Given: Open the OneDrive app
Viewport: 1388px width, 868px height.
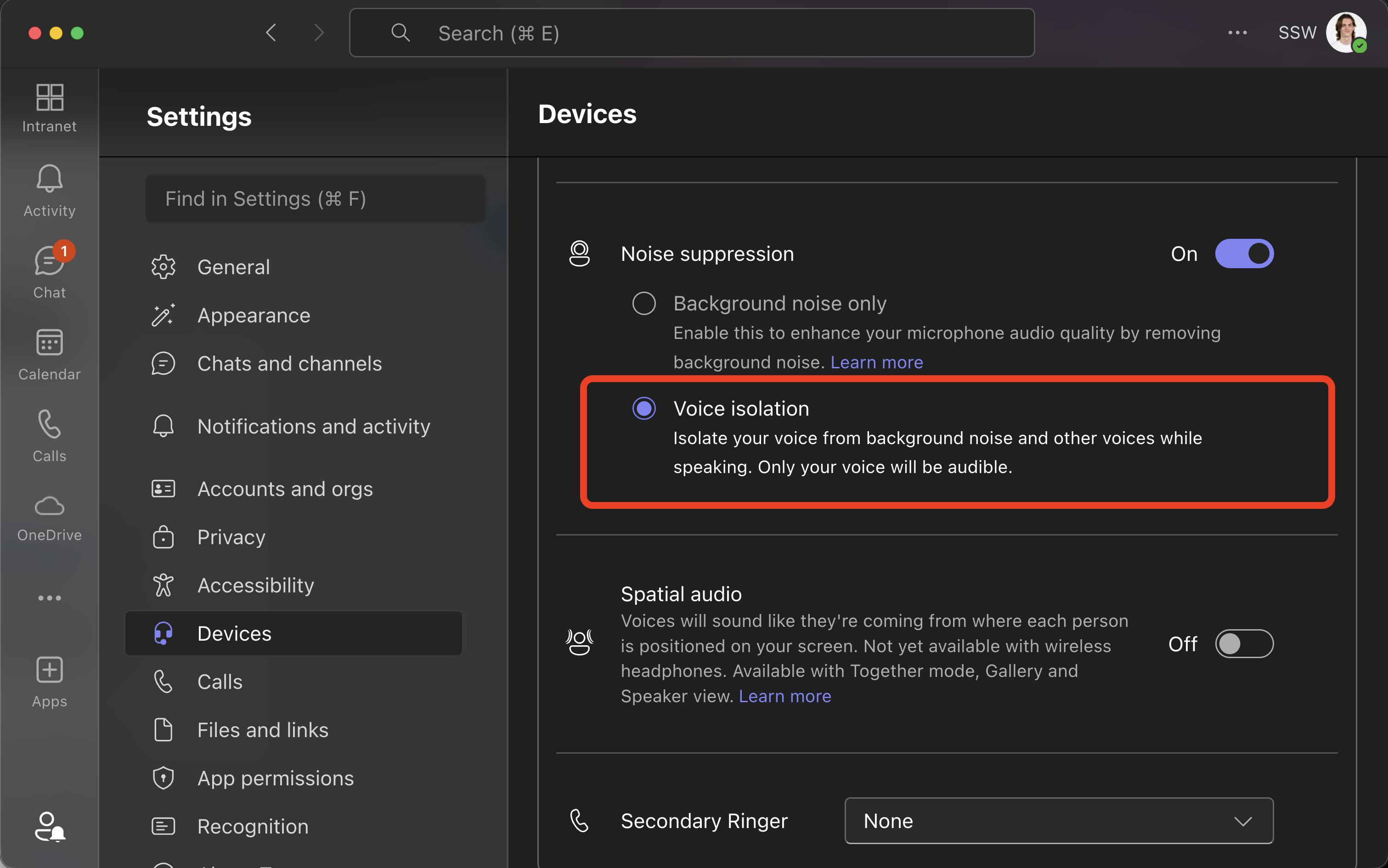Looking at the screenshot, I should point(49,517).
